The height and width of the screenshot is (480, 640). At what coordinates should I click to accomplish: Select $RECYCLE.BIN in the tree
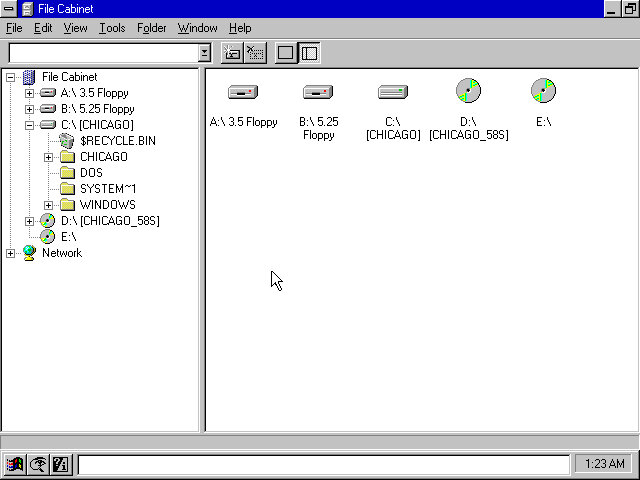(117, 141)
